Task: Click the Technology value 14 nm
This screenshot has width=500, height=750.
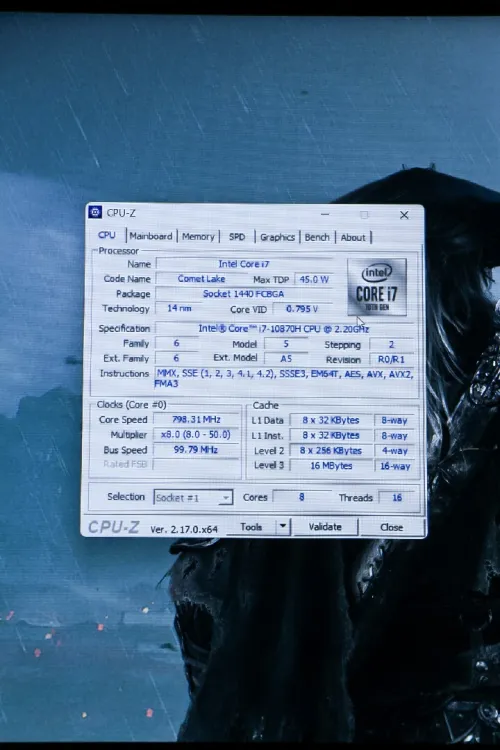Action: click(x=179, y=309)
